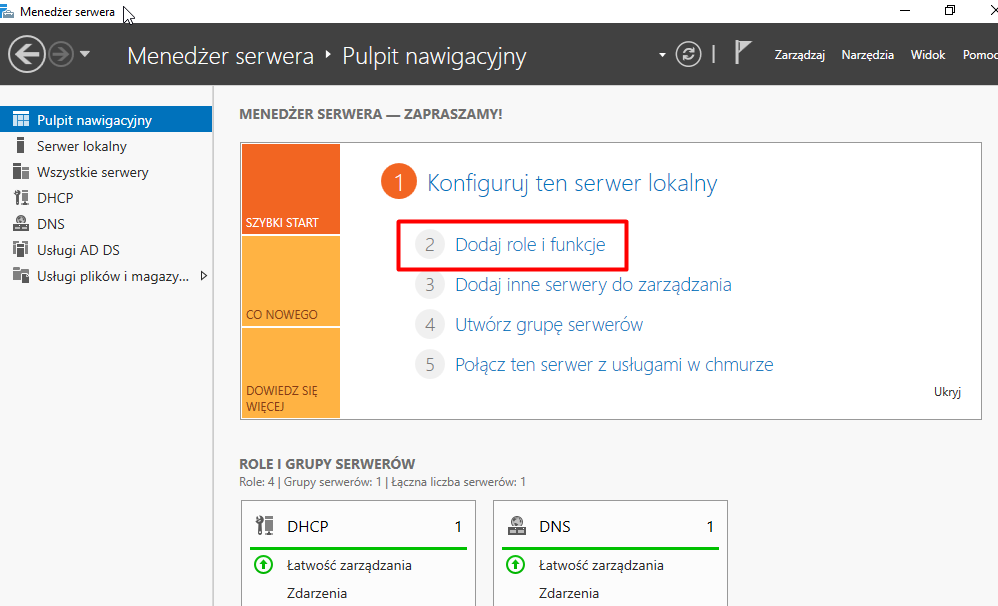The image size is (998, 606).
Task: Select Serwer lokalny in sidebar
Action: pyautogui.click(x=81, y=146)
